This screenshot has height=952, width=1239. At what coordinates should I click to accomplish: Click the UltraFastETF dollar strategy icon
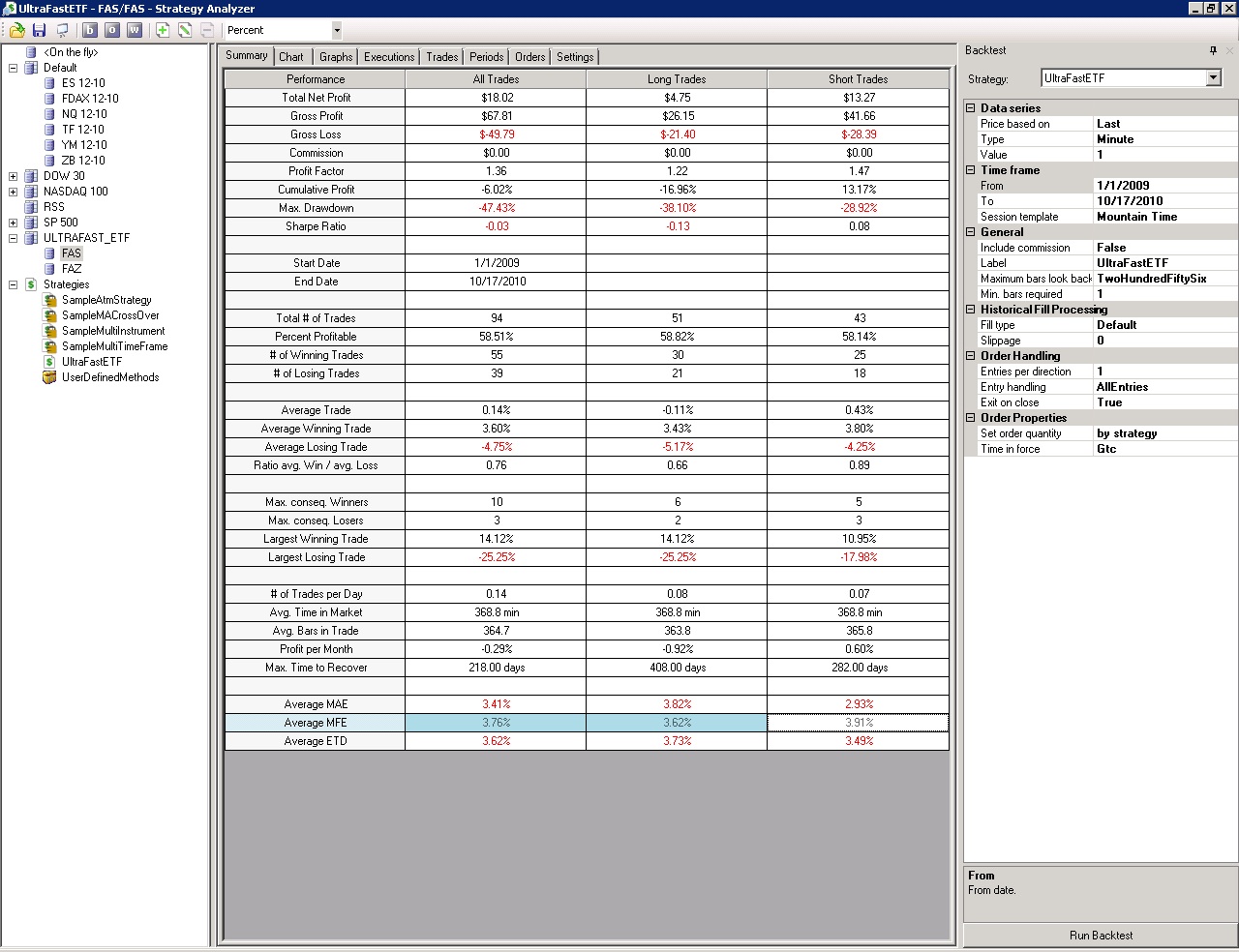point(50,362)
